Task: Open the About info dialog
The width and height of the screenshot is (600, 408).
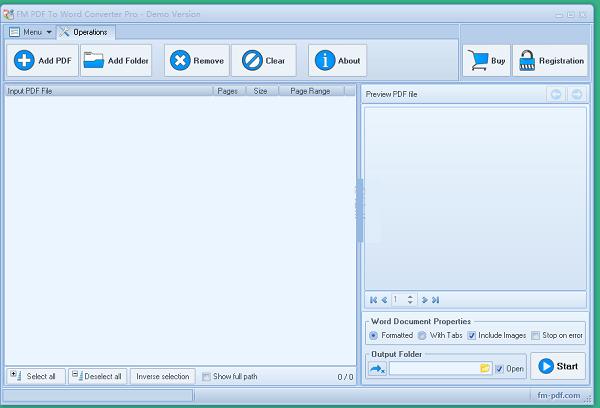Action: pos(337,61)
